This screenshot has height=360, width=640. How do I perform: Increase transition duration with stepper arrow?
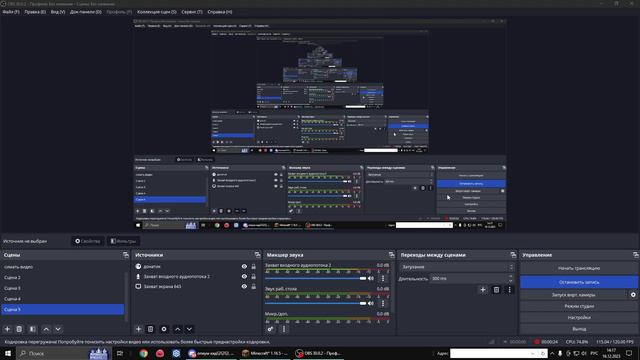(x=511, y=276)
